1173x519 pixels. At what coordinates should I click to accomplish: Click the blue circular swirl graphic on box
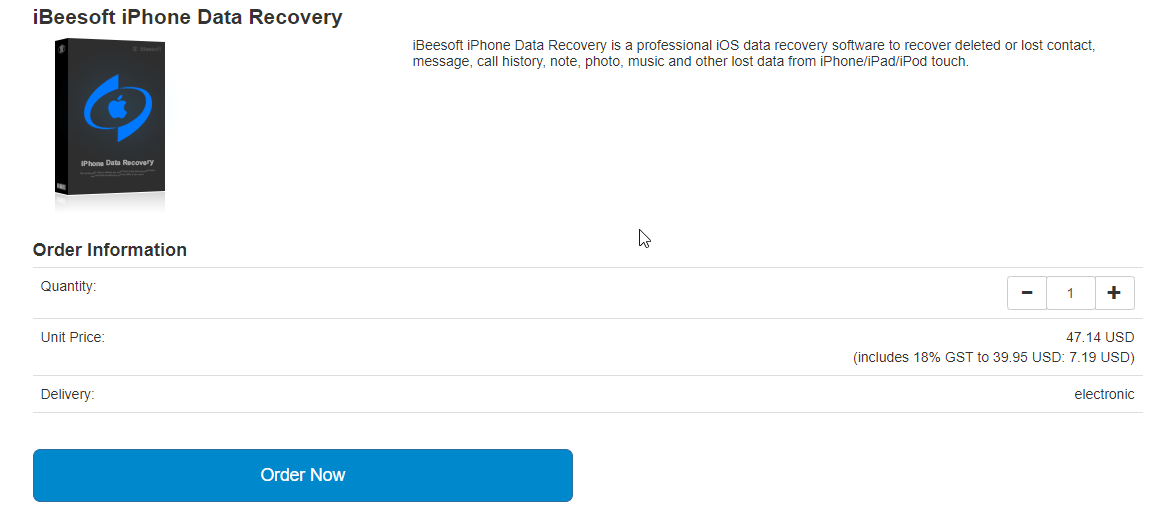(117, 108)
